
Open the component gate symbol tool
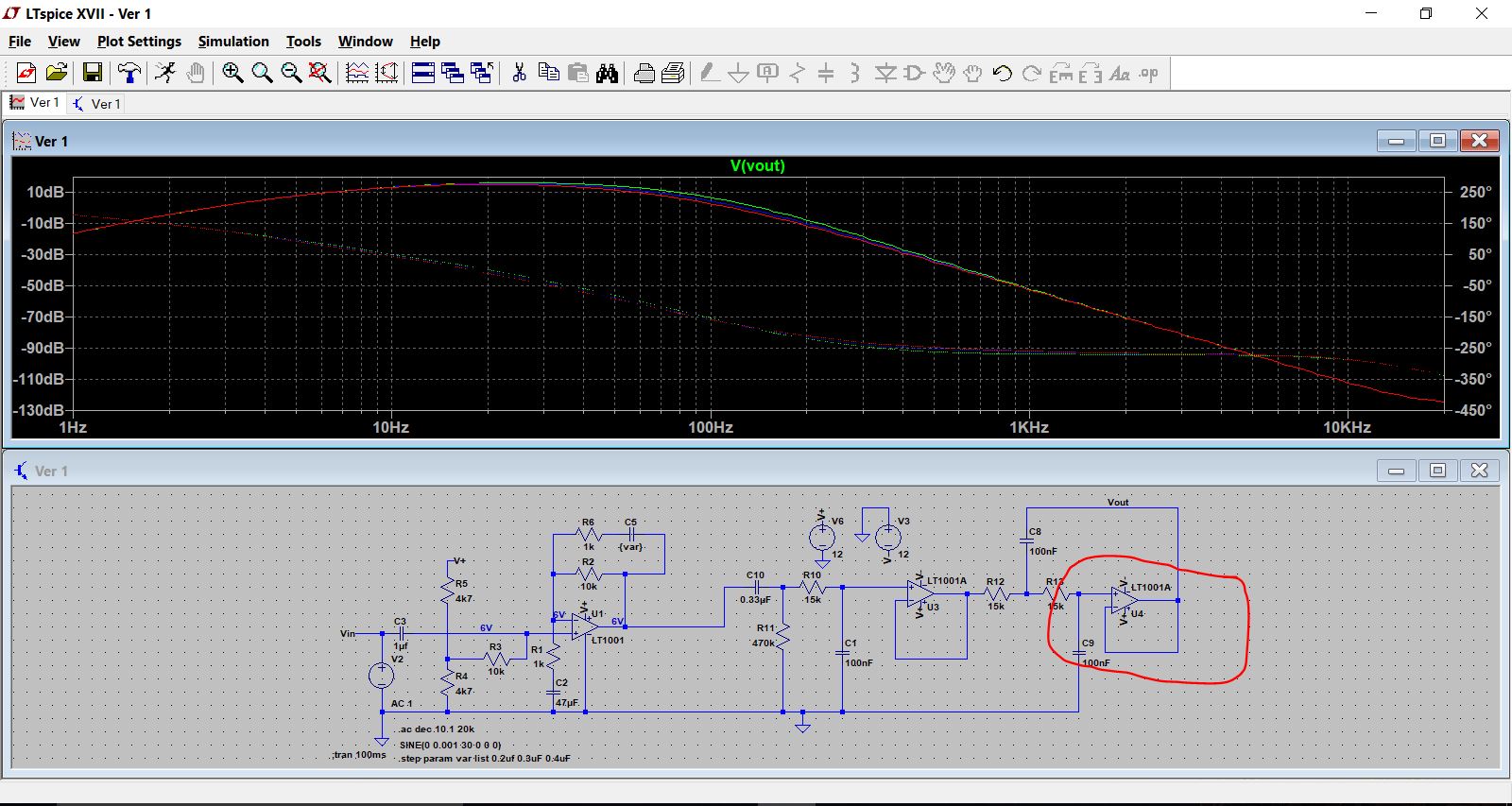point(914,73)
